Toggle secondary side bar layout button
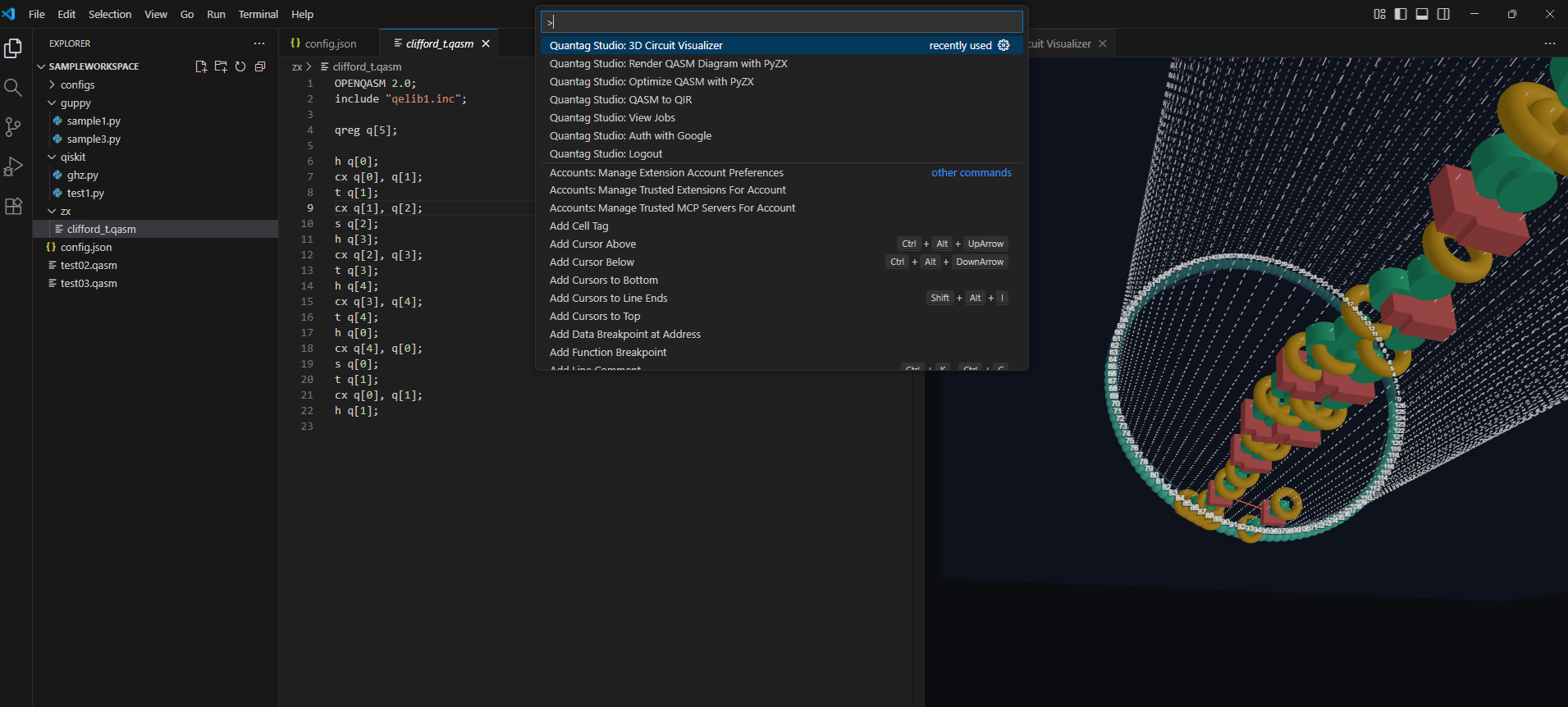 click(1443, 14)
